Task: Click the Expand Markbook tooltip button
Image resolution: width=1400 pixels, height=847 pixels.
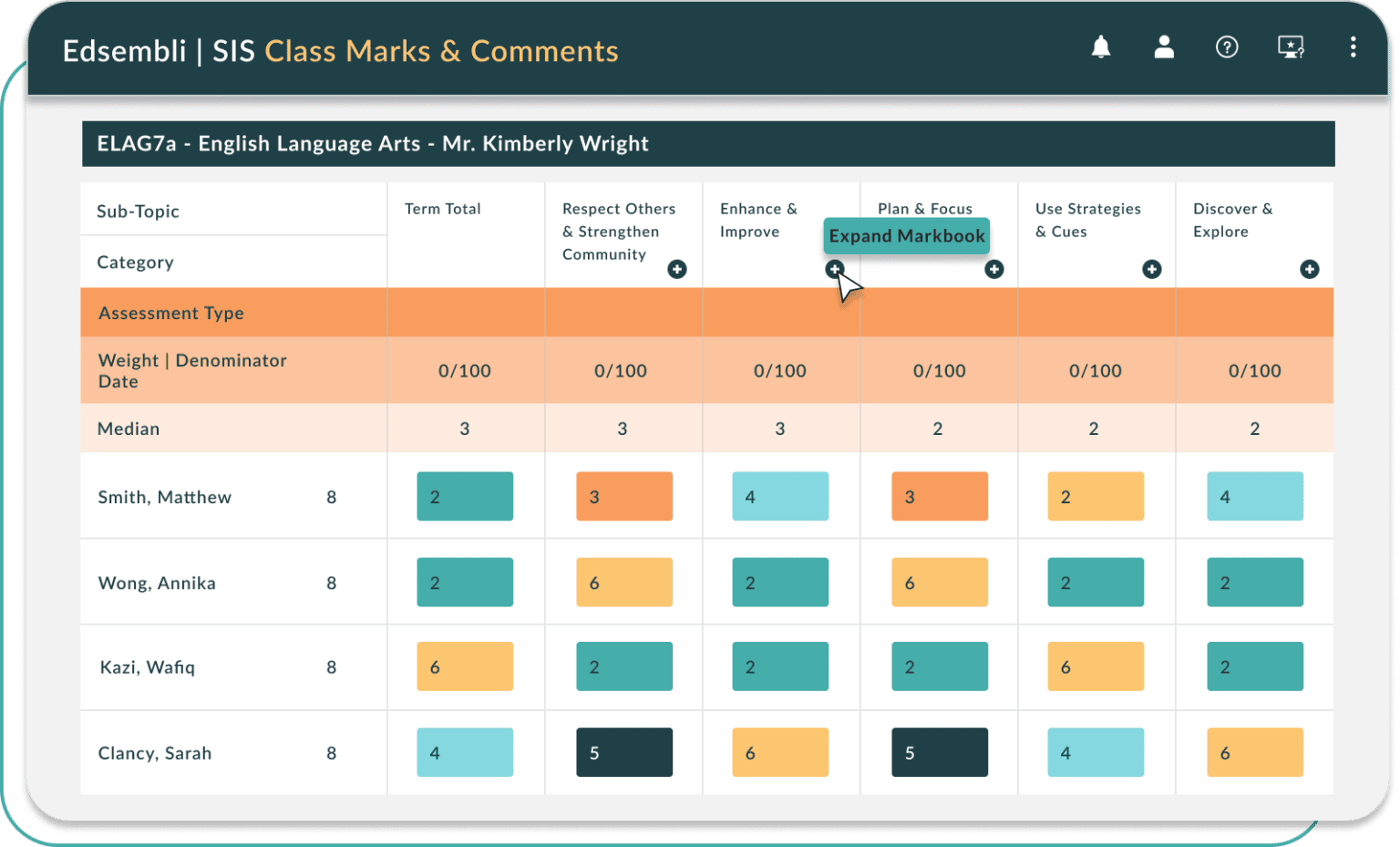Action: pyautogui.click(x=906, y=236)
